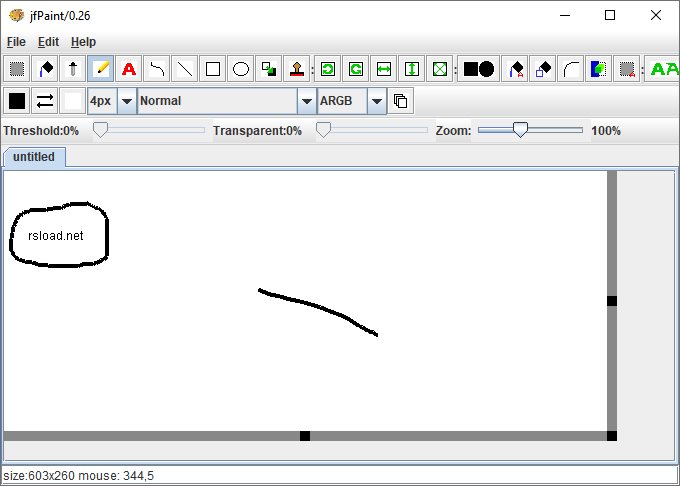Select the substitute color tool with green arrow
The height and width of the screenshot is (486, 680).
click(x=268, y=69)
